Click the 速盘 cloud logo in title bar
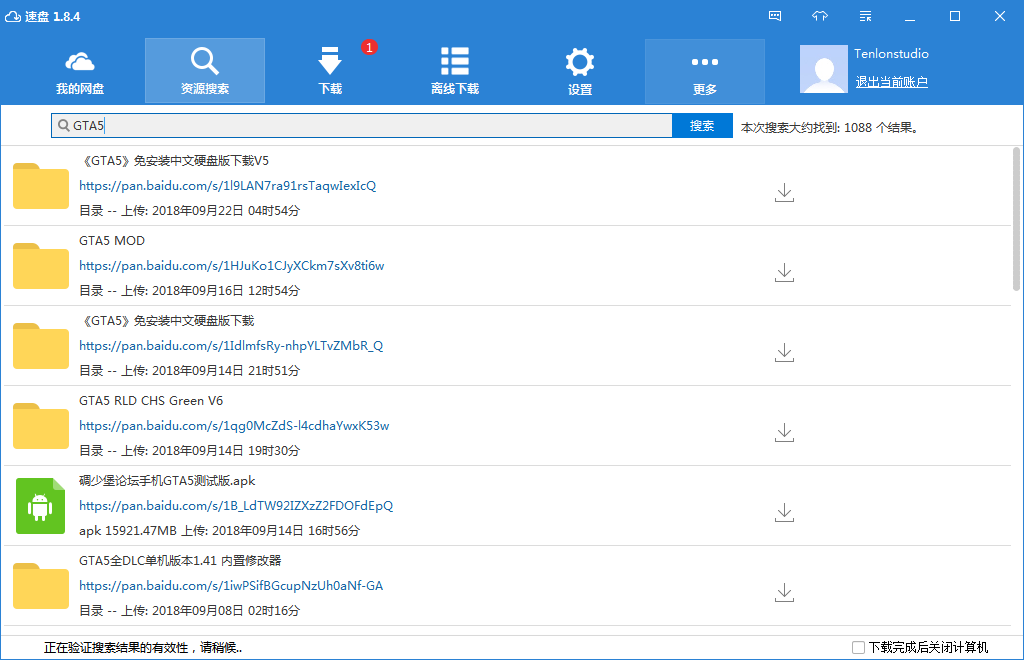Screen dimensions: 1024x660 [x=12, y=16]
